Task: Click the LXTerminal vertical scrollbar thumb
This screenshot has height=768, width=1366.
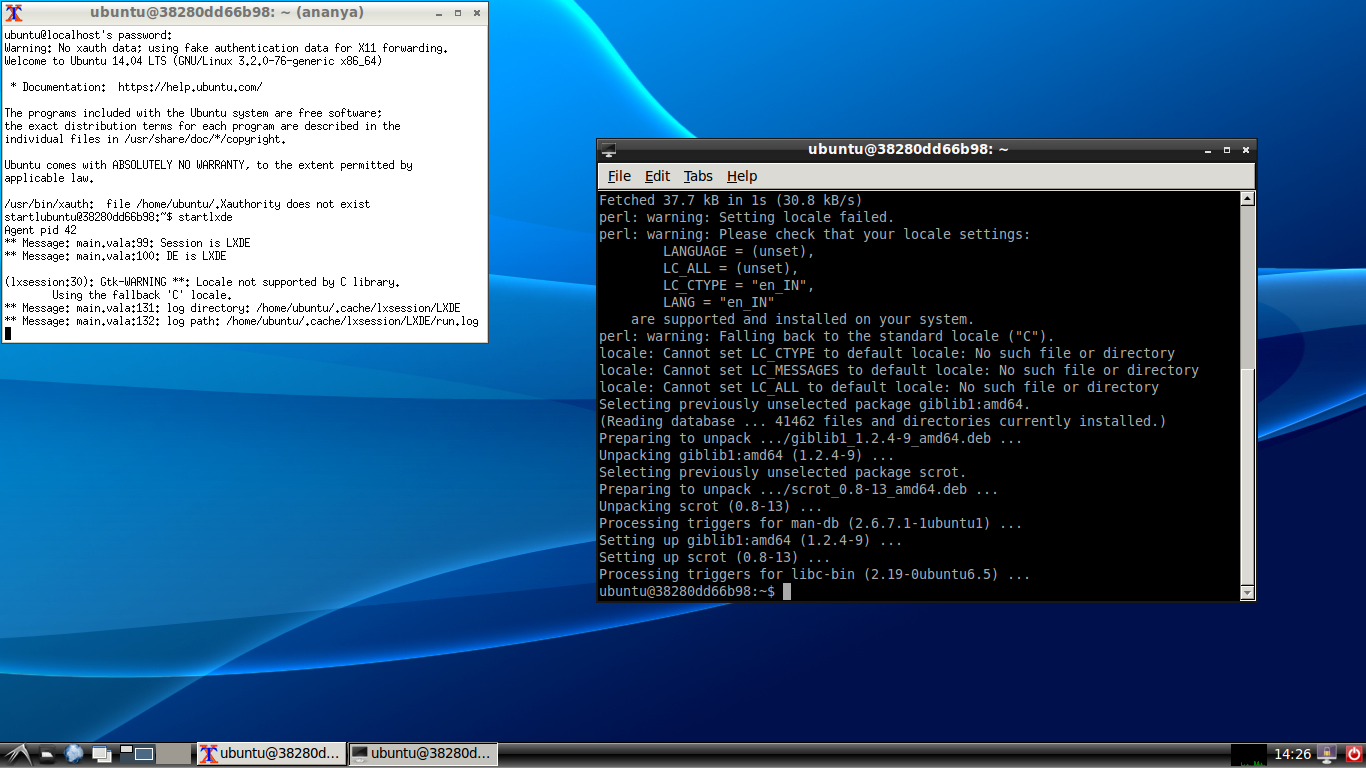Action: tap(1247, 476)
